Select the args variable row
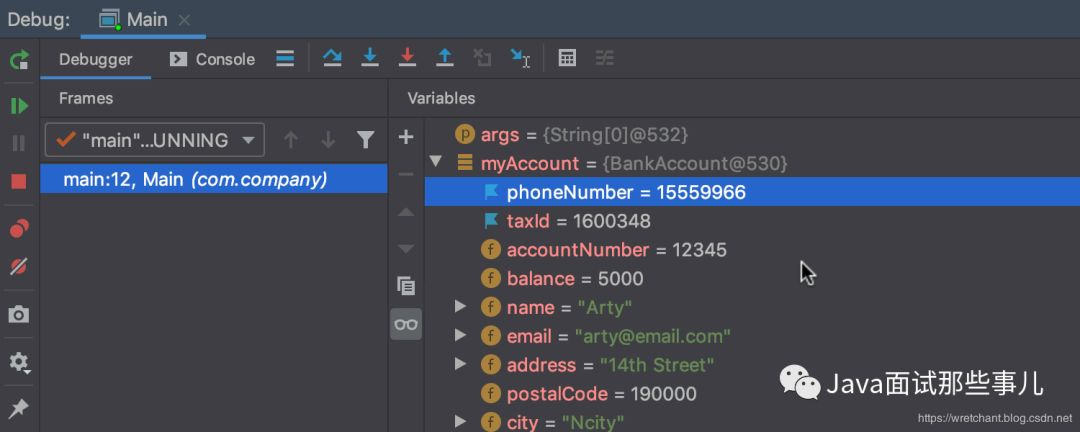The width and height of the screenshot is (1080, 432). (752, 134)
